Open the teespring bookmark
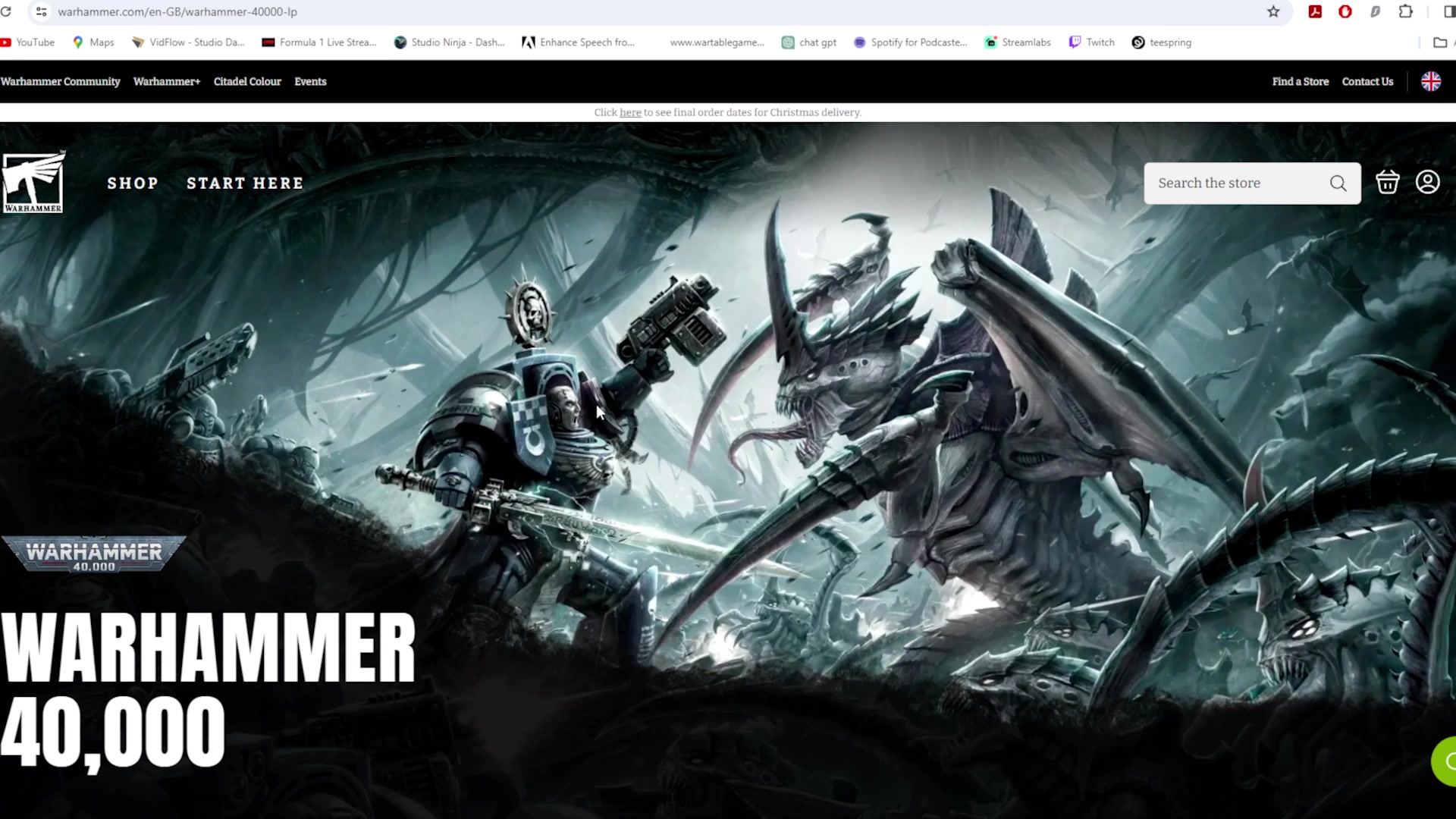This screenshot has width=1456, height=819. (1162, 42)
